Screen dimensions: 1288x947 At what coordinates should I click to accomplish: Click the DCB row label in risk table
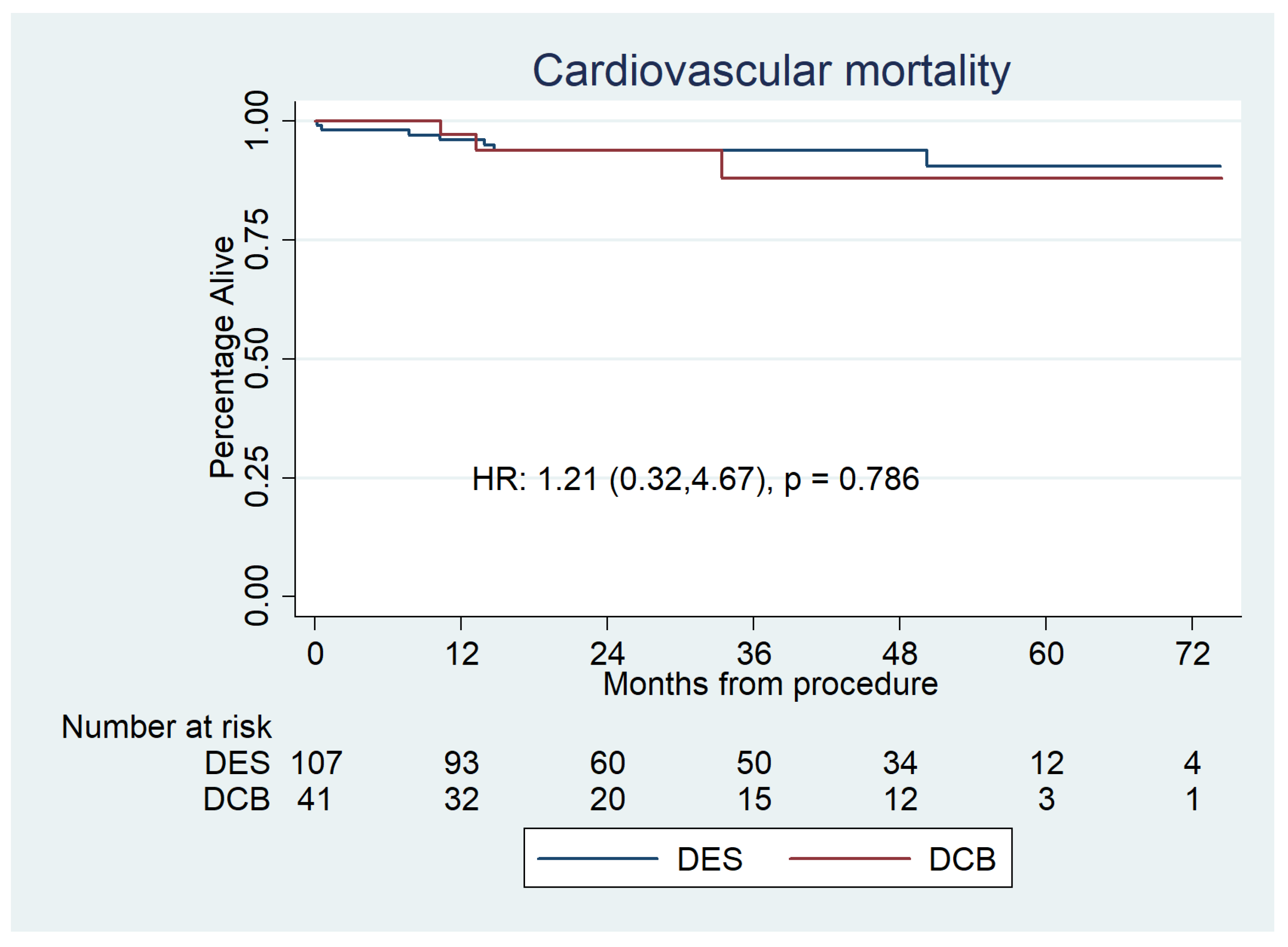[x=236, y=800]
